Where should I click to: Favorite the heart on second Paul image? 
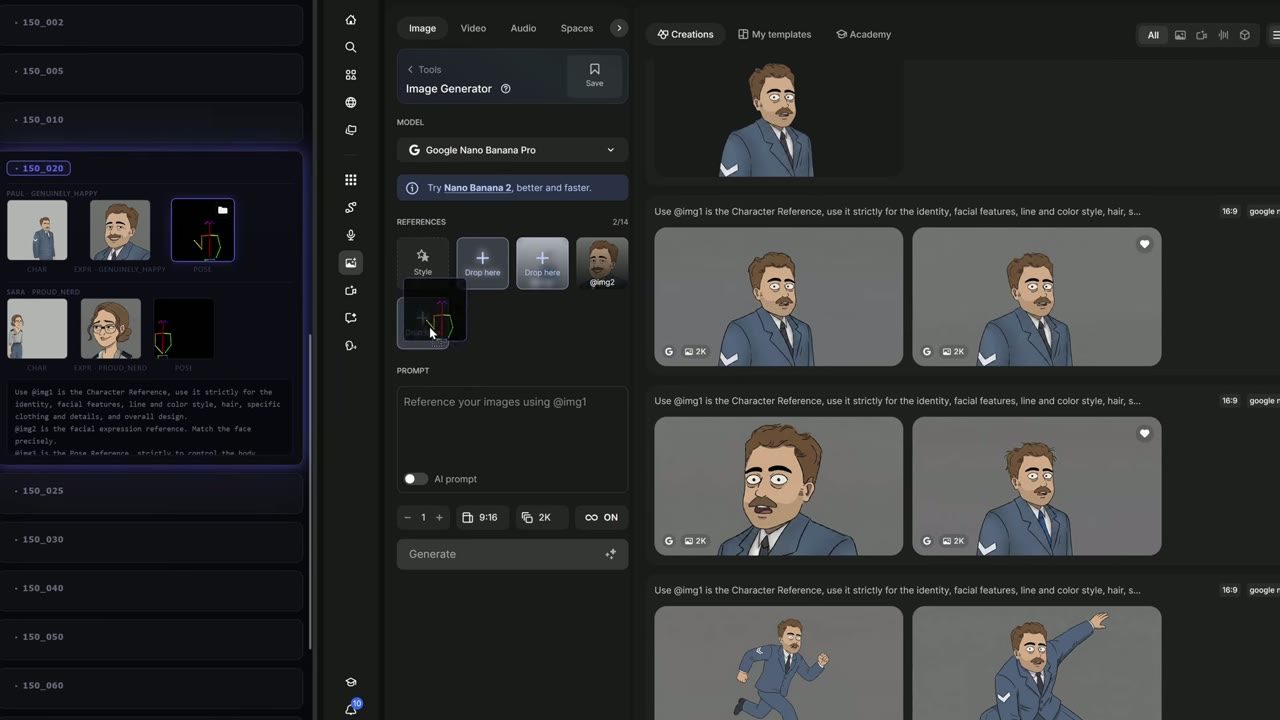1144,244
